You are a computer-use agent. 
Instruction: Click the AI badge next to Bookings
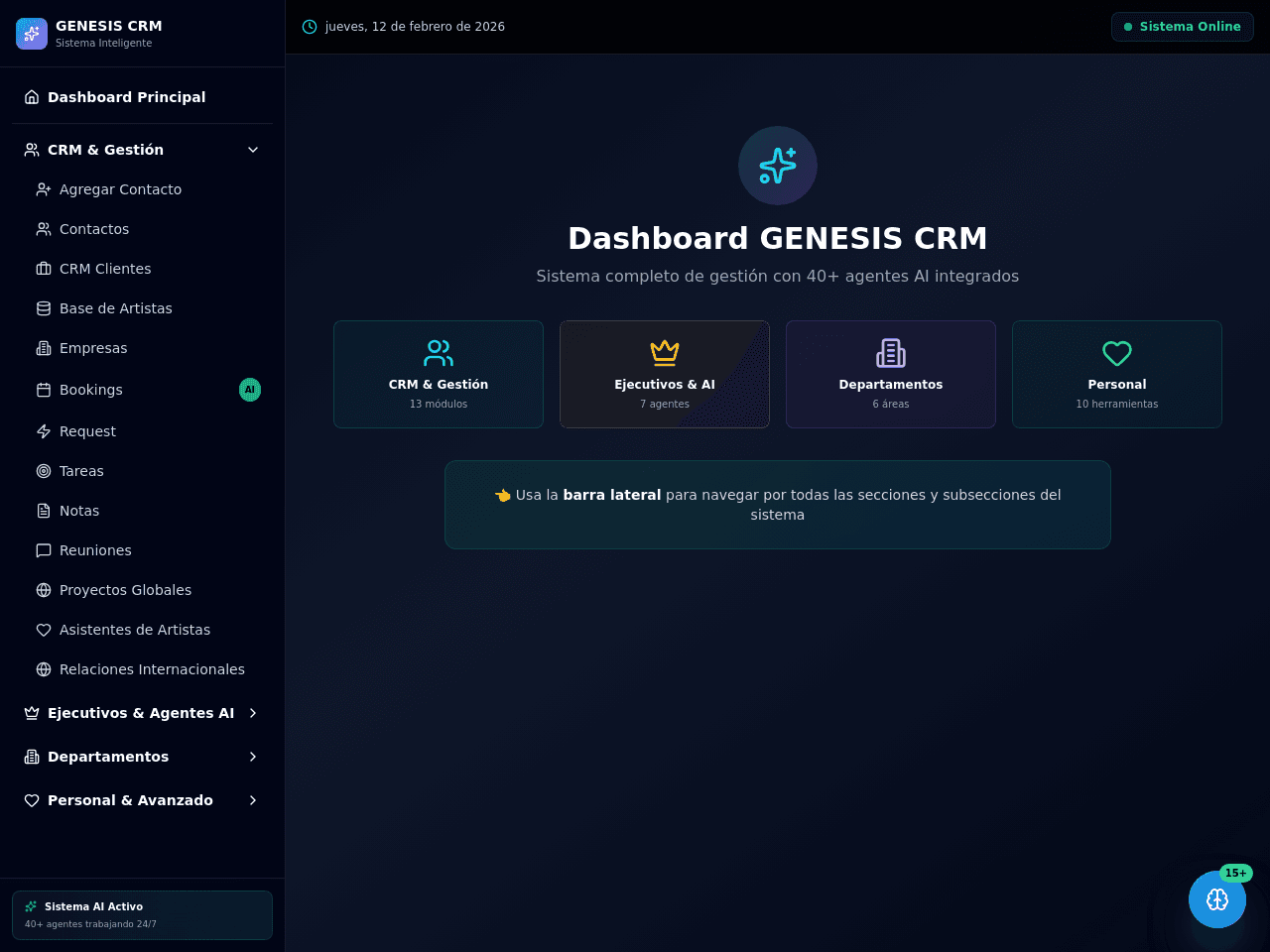[x=250, y=390]
